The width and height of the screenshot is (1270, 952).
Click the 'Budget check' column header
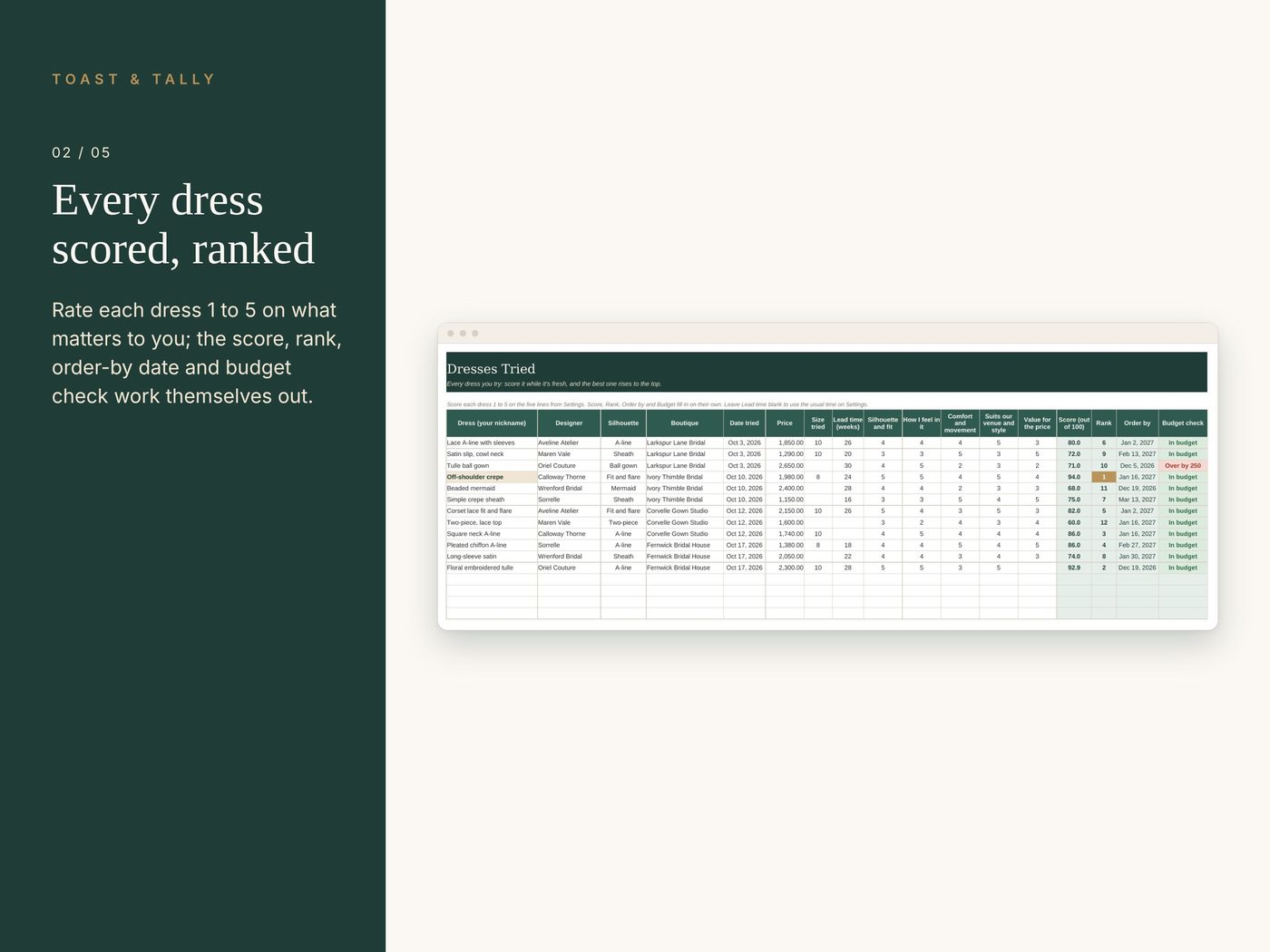[x=1183, y=423]
